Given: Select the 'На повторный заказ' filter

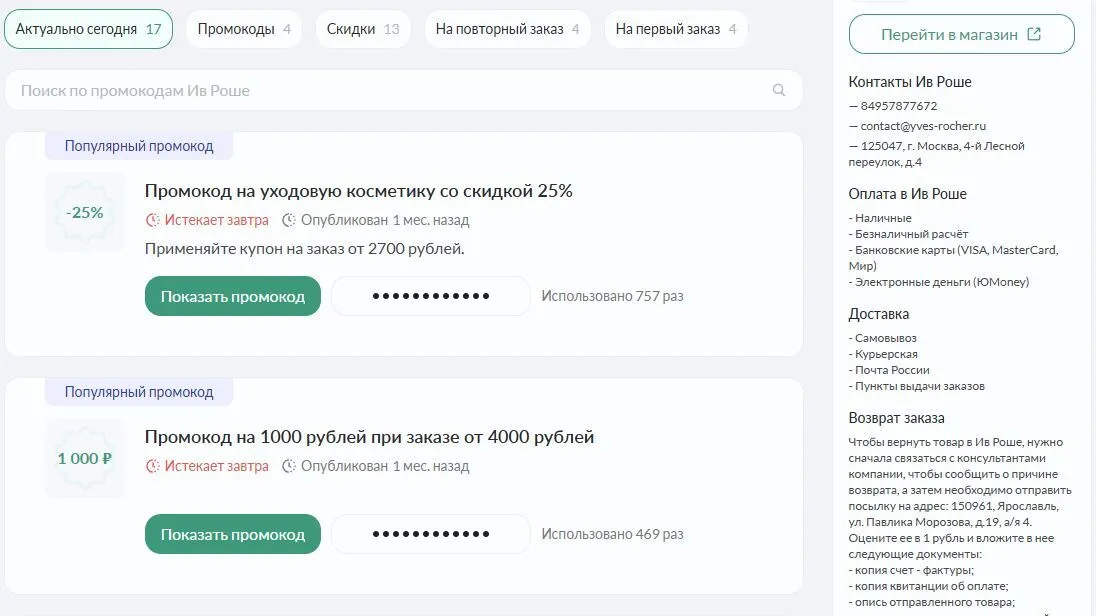Looking at the screenshot, I should pos(507,29).
